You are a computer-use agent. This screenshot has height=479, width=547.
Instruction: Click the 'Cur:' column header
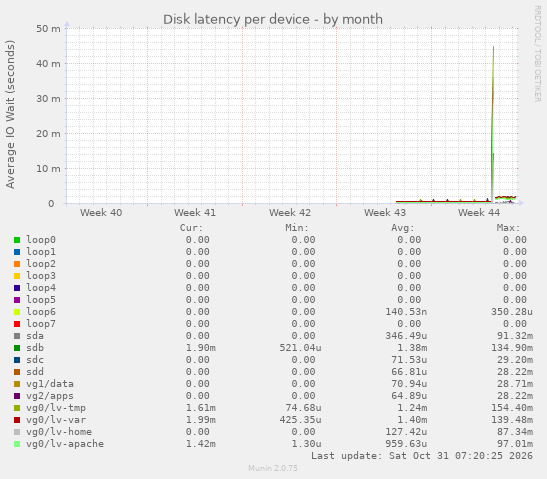[x=191, y=228]
